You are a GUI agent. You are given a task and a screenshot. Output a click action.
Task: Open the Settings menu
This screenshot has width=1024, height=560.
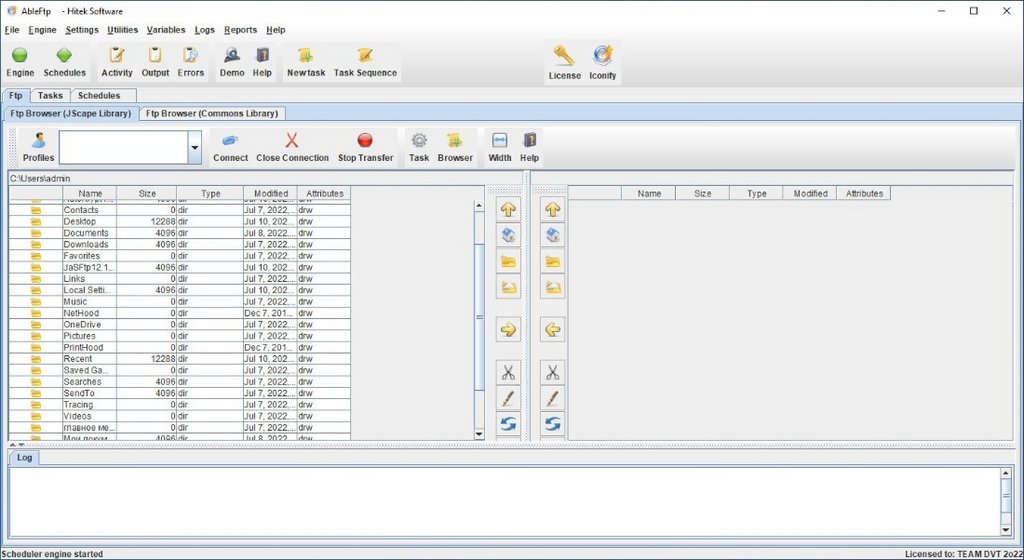click(82, 30)
